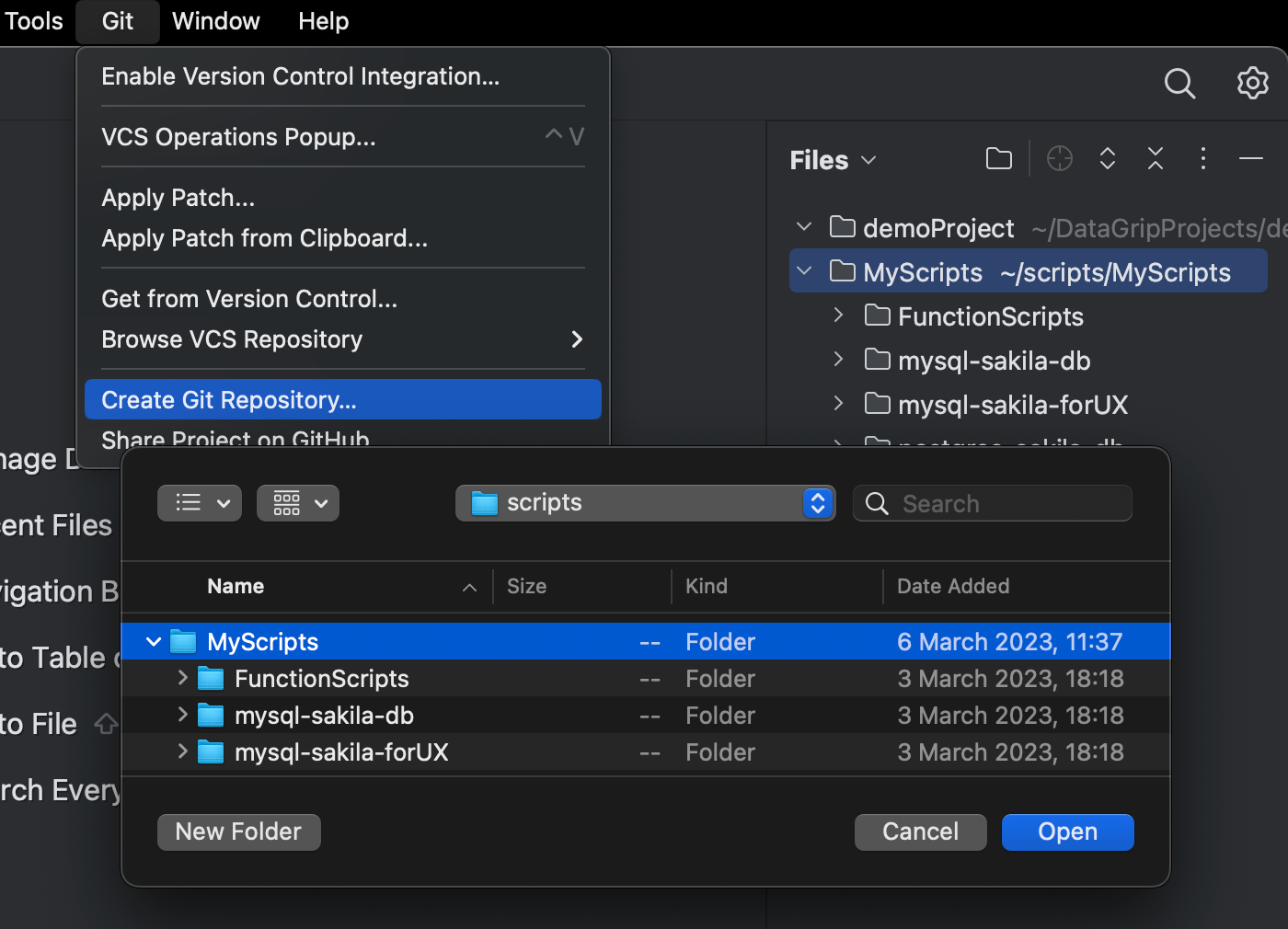1288x929 pixels.
Task: Click the locate opened file crosshair icon
Action: coord(1060,159)
